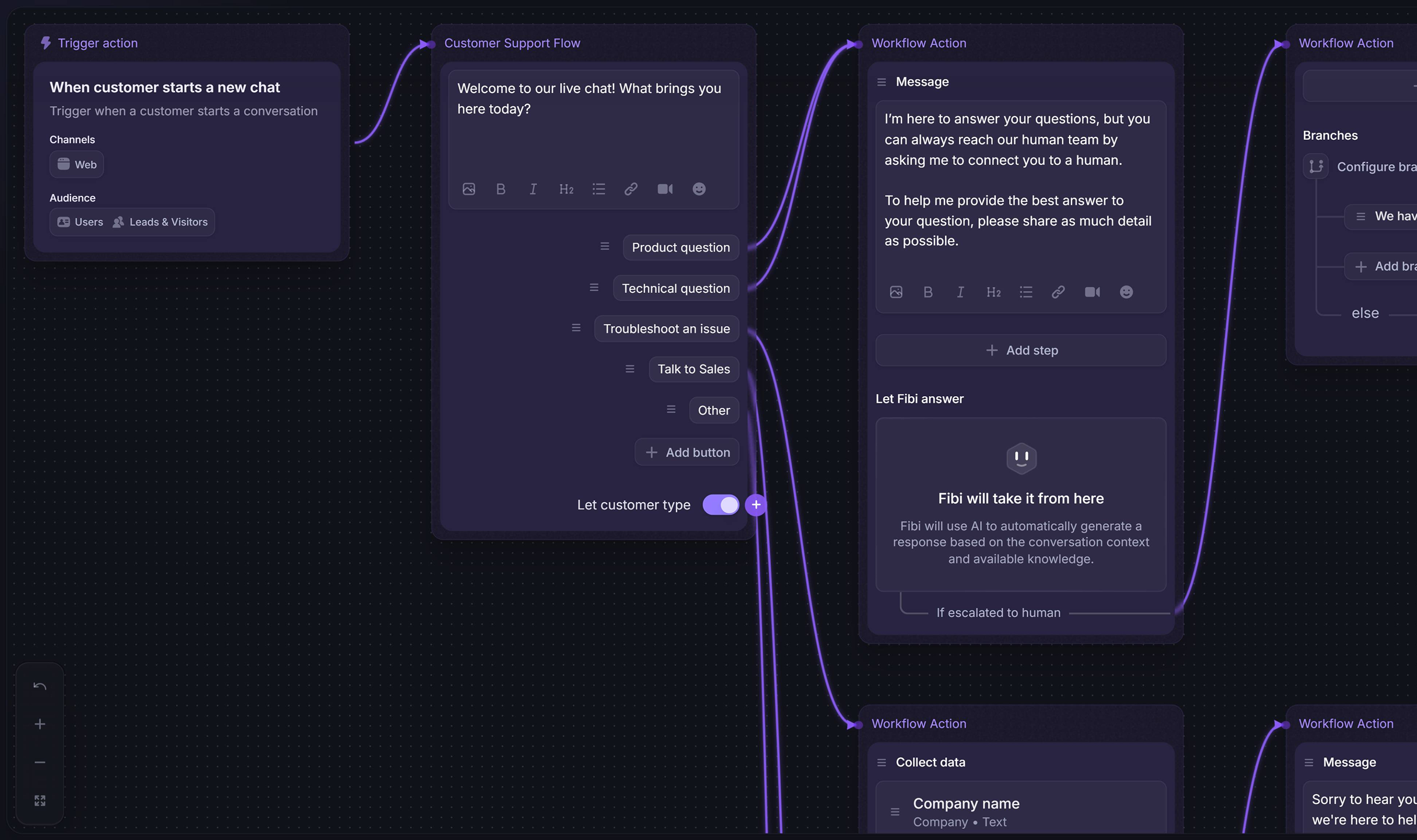The image size is (1417, 840).
Task: Click 'Add button' in the Customer Support Flow card
Action: point(687,451)
